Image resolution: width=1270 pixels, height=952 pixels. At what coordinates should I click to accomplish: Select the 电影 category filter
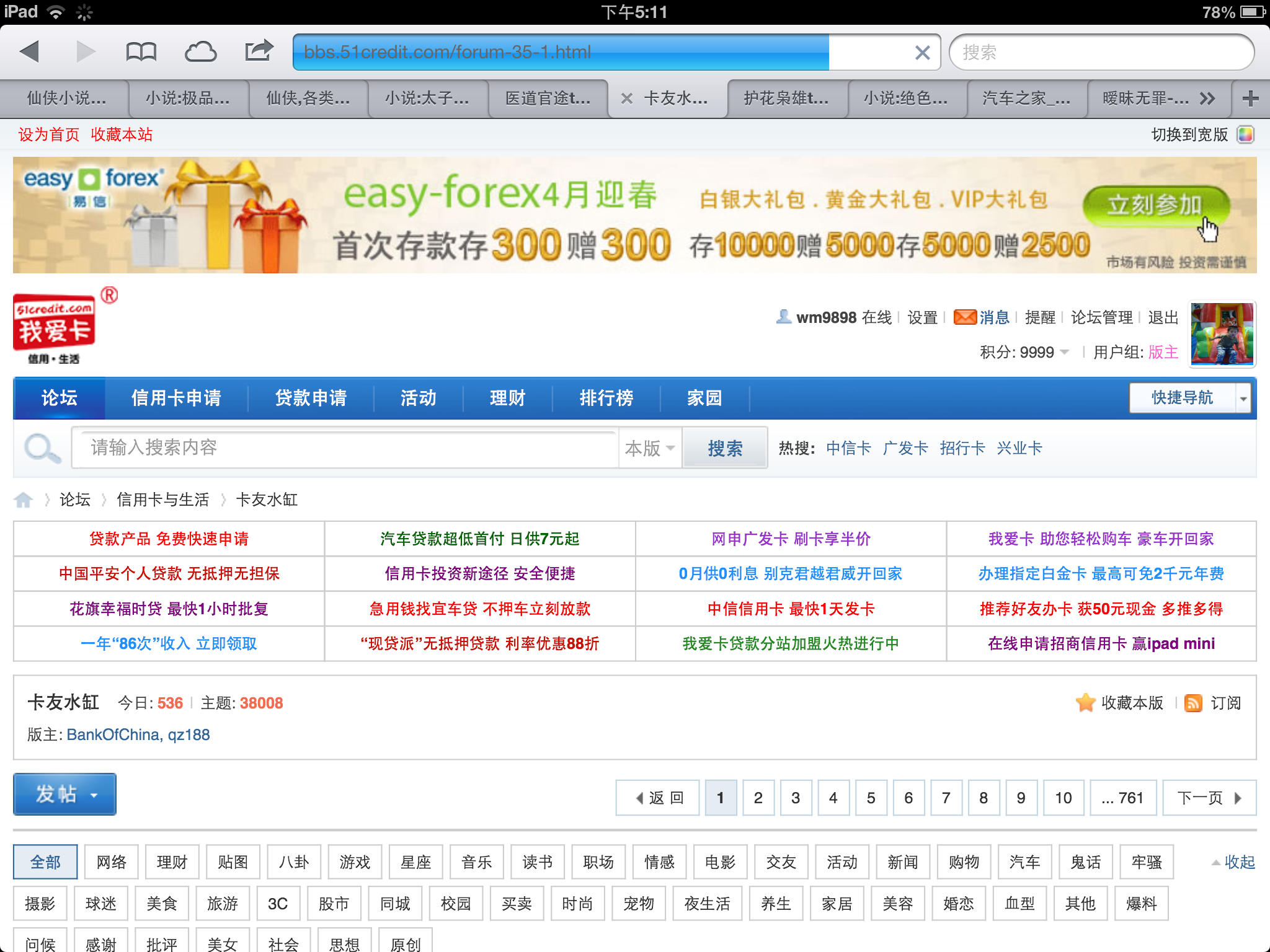pos(720,862)
